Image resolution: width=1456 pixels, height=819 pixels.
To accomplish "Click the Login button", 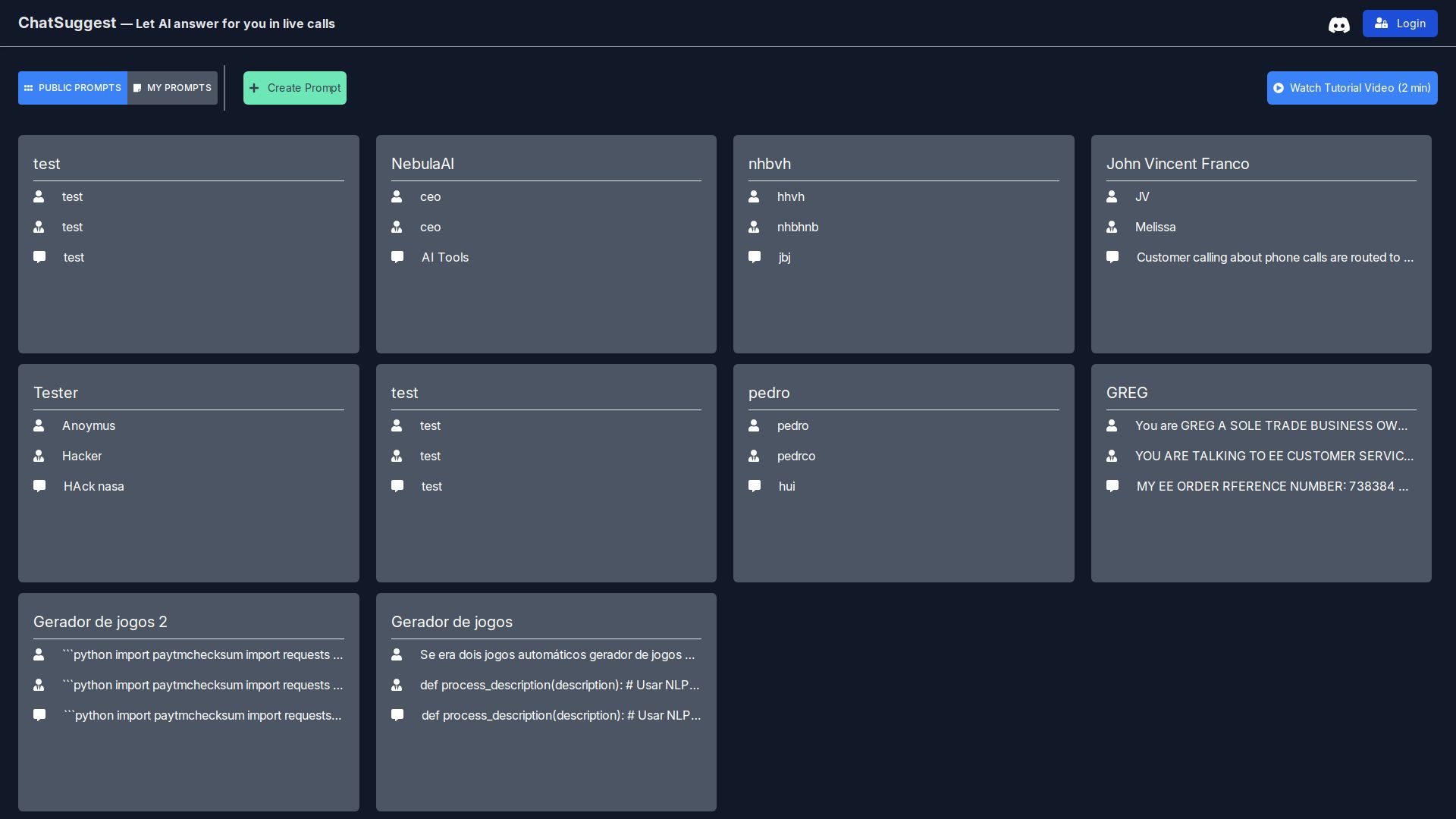I will pos(1400,24).
